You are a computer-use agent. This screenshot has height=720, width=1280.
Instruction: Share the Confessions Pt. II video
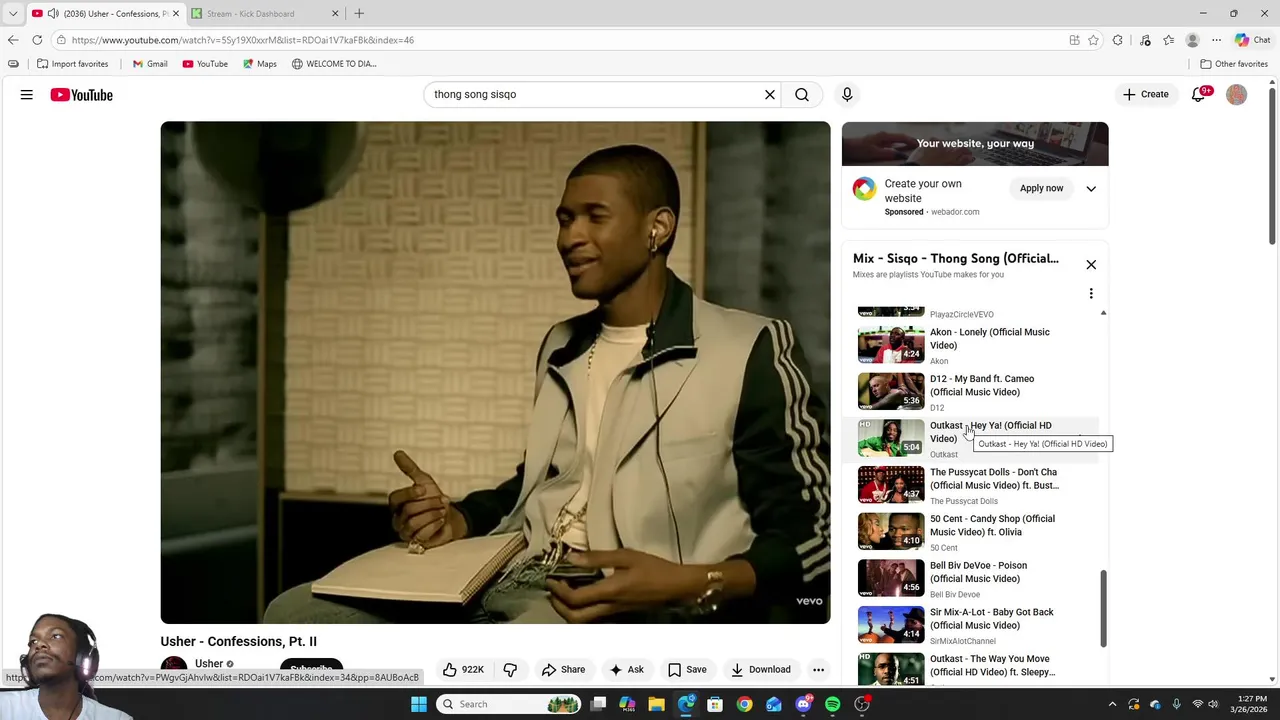[x=563, y=670]
